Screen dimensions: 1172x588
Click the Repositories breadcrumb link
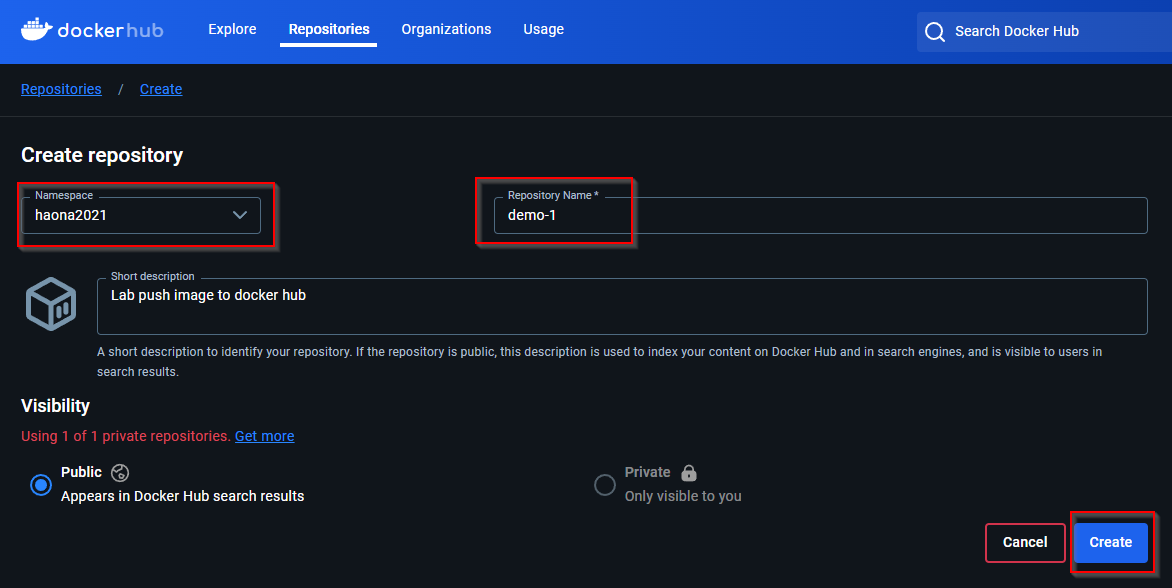(61, 89)
